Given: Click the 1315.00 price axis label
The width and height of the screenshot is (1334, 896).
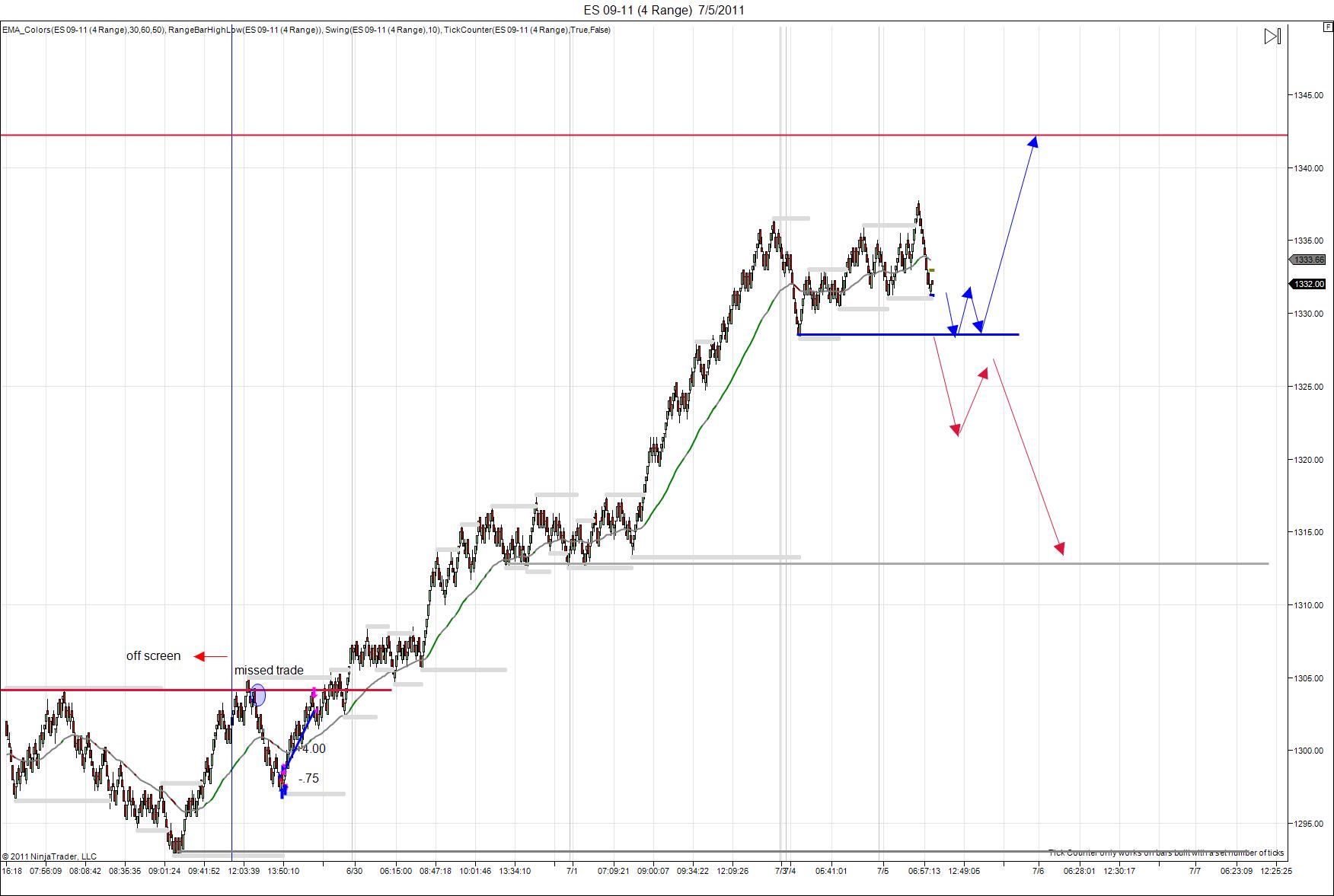Looking at the screenshot, I should (1310, 532).
